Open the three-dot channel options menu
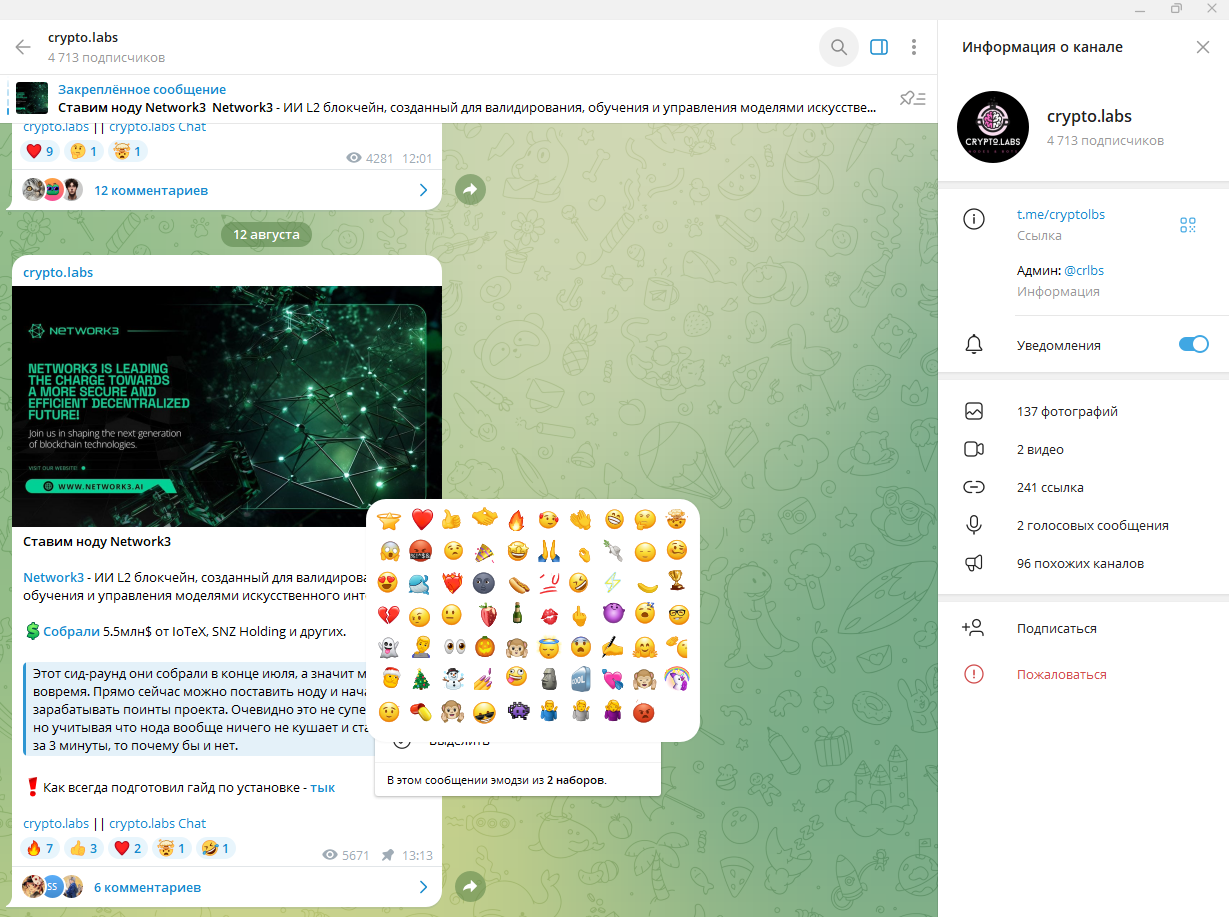 [914, 47]
